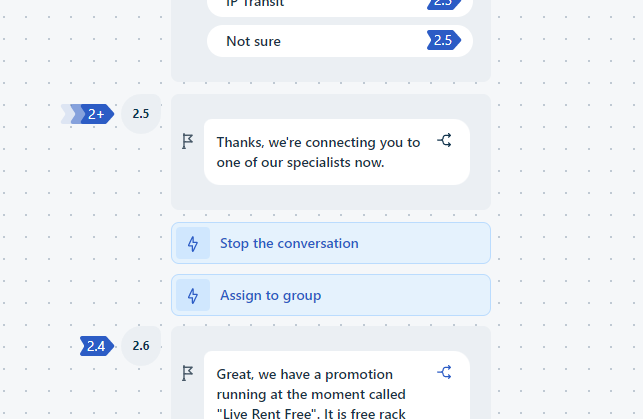The height and width of the screenshot is (419, 643).
Task: Open the "Stop the conversation" action
Action: (x=331, y=243)
